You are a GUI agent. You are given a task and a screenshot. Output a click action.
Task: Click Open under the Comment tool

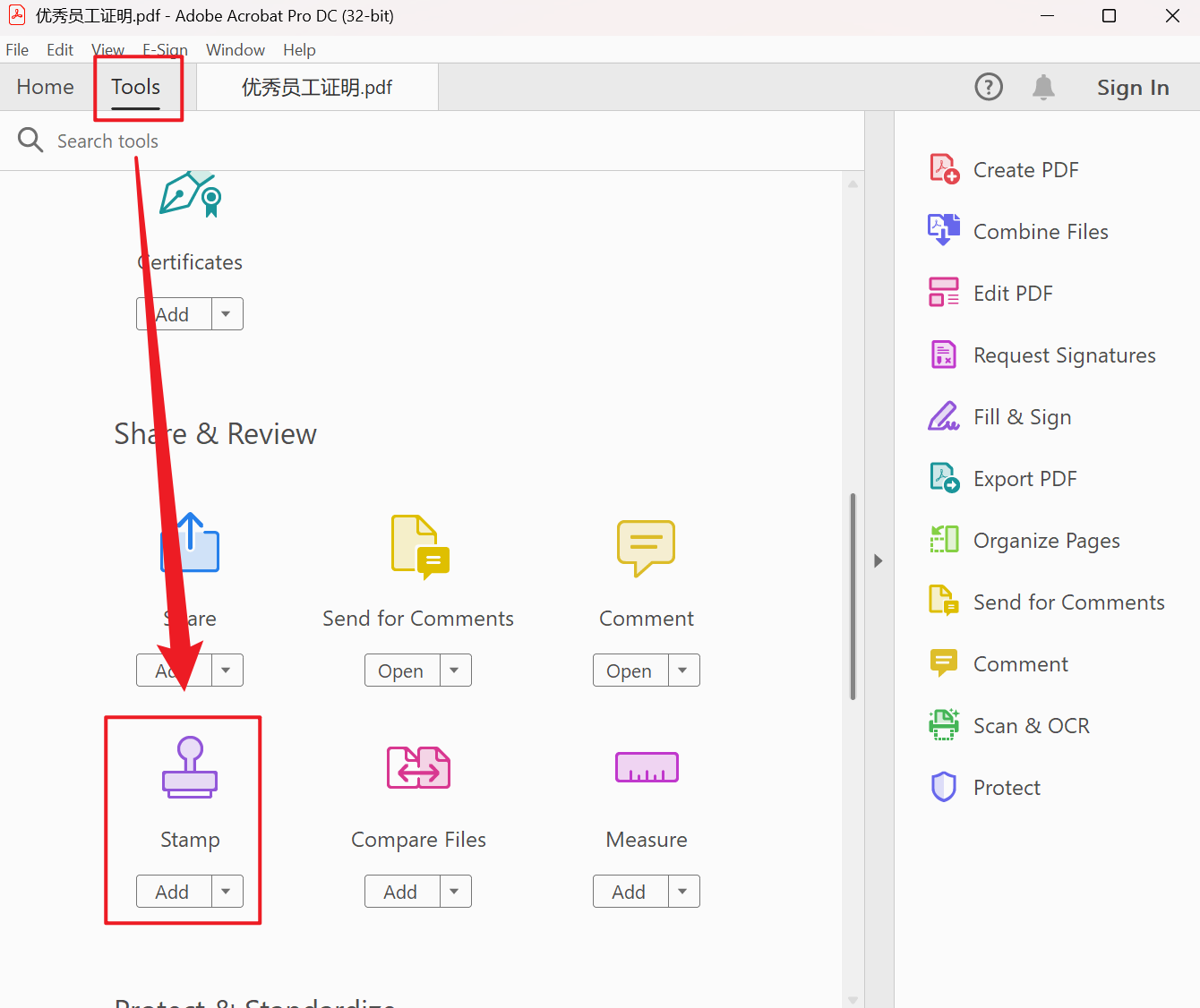pyautogui.click(x=630, y=671)
